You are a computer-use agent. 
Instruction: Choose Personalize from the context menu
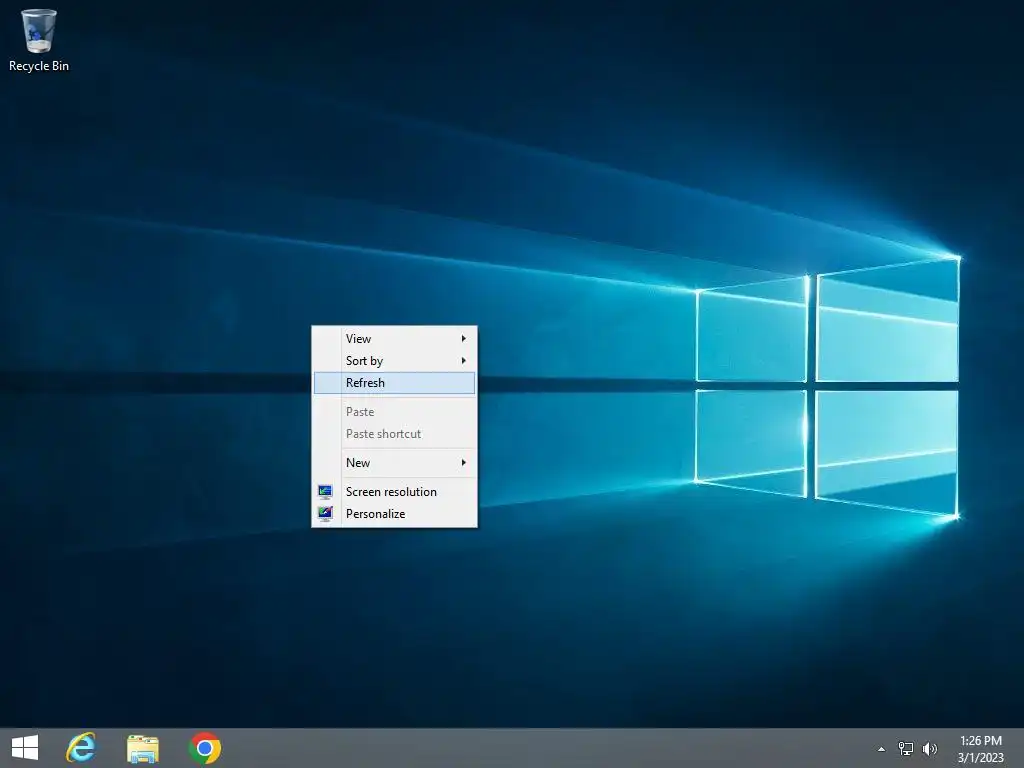tap(394, 514)
